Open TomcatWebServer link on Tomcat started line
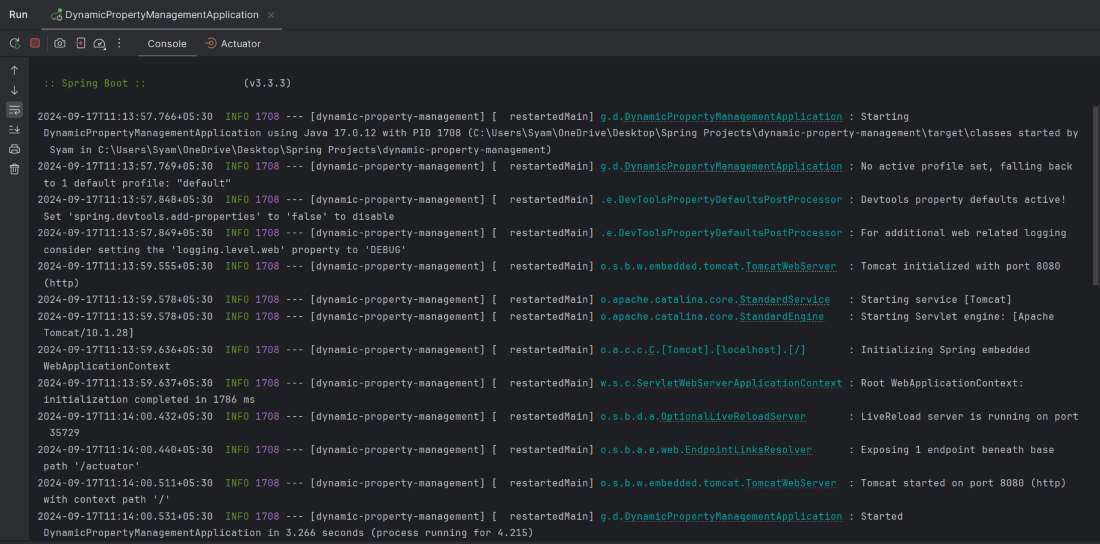Screen dimensions: 1100x544 pos(791,483)
